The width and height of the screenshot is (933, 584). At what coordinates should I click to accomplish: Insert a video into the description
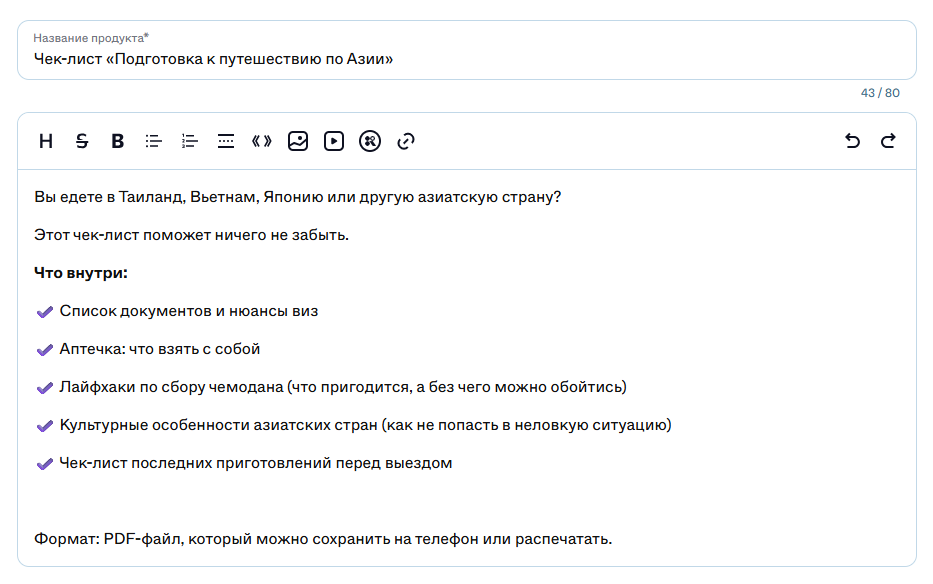(334, 141)
